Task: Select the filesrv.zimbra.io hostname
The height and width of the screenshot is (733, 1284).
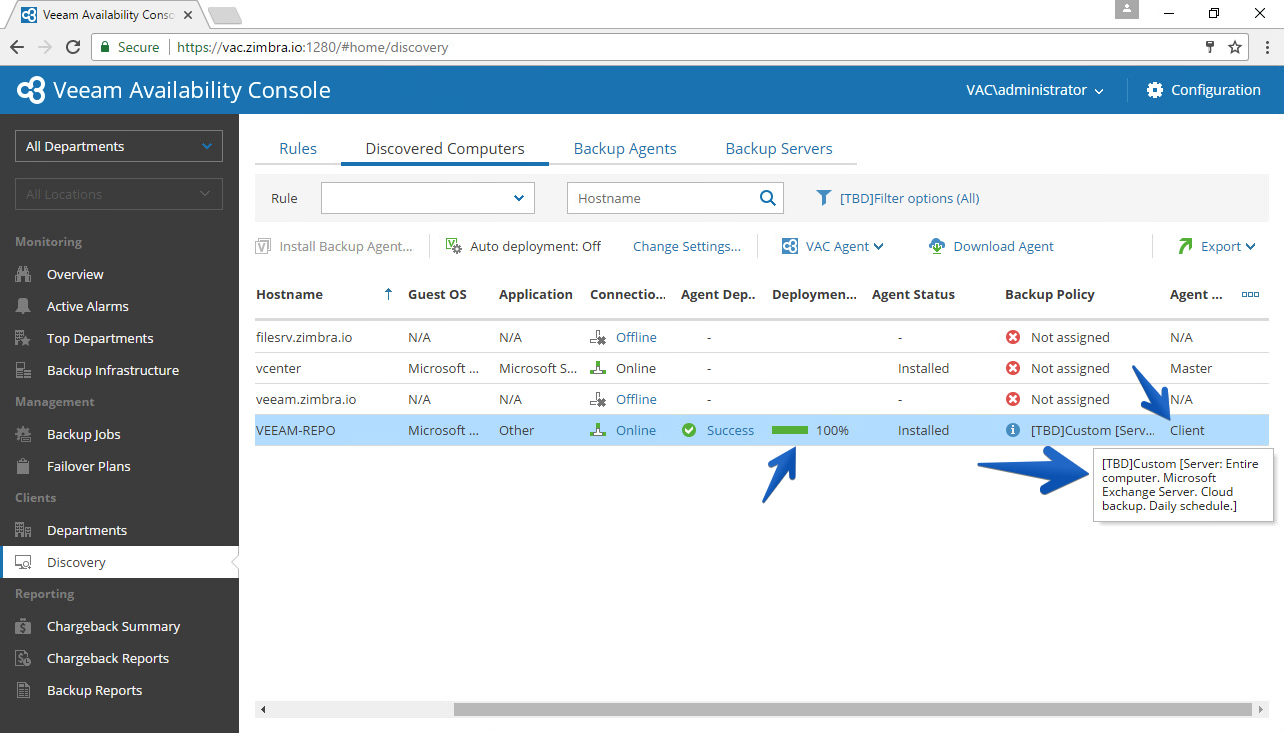Action: (x=304, y=337)
